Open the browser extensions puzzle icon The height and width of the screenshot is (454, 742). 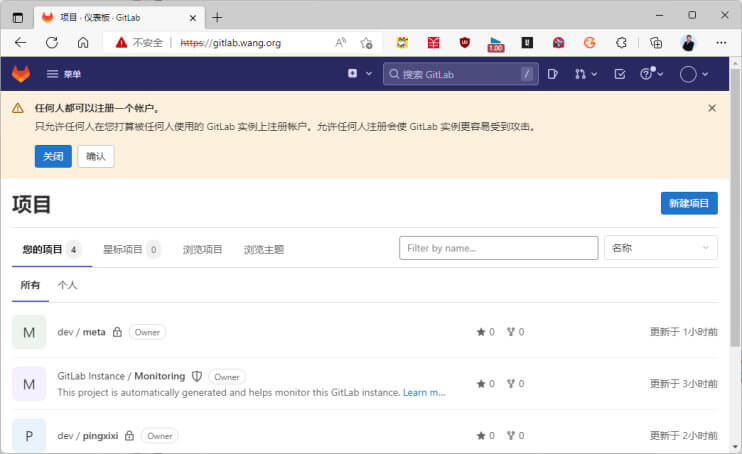point(621,43)
